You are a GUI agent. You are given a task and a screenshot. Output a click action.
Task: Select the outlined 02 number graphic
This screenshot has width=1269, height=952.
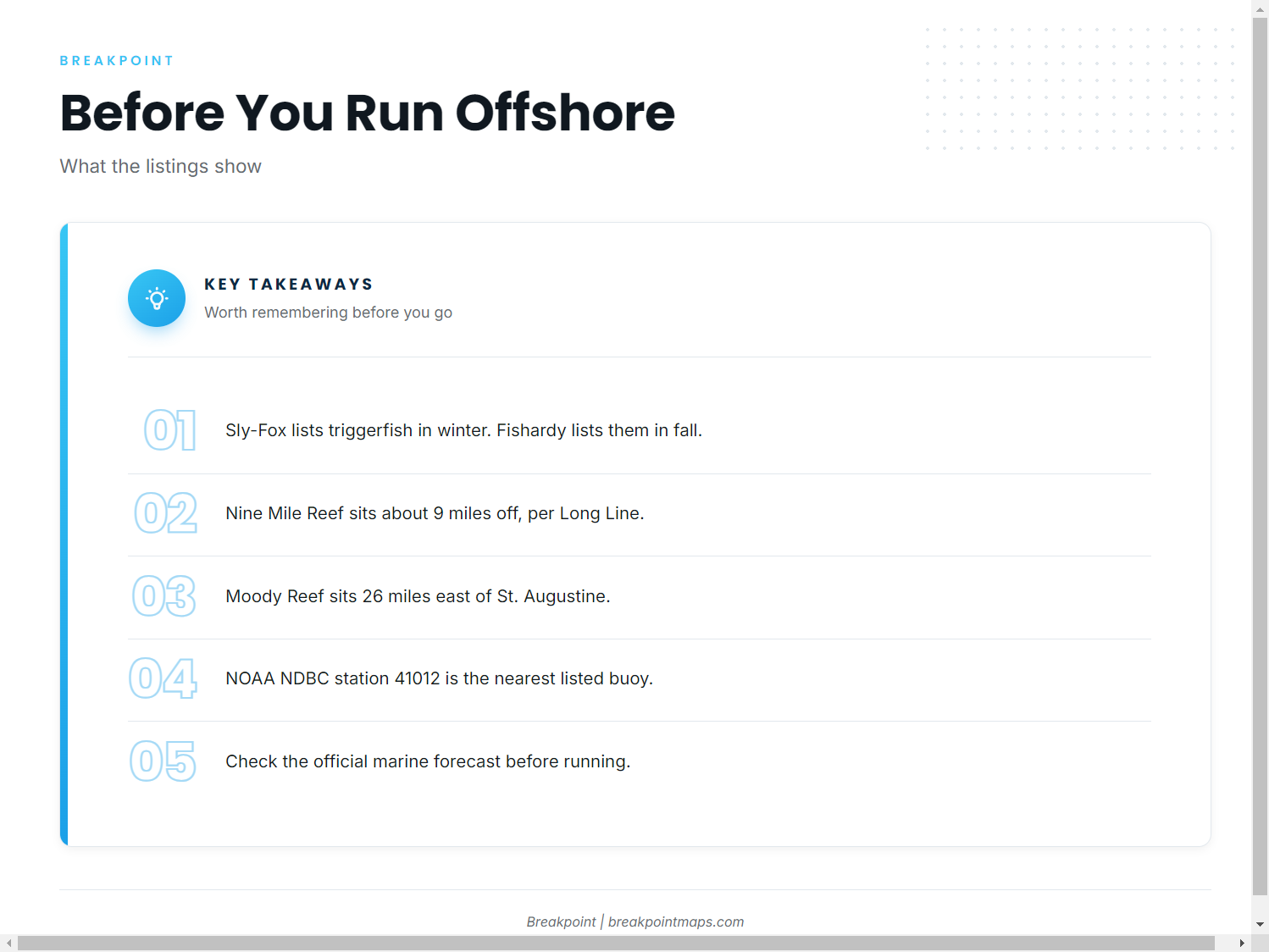pyautogui.click(x=166, y=513)
